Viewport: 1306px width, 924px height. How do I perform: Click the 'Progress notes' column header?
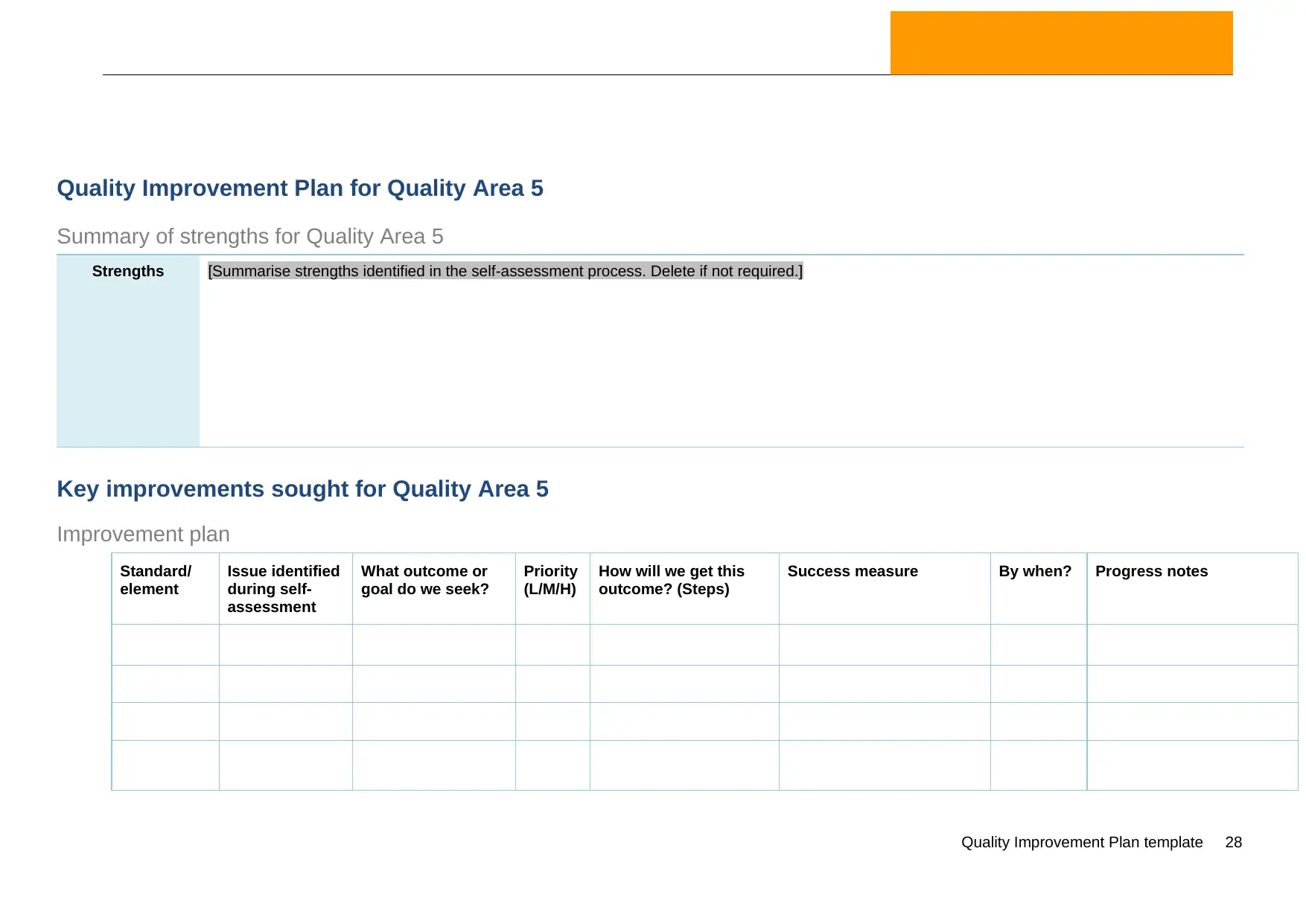[x=1193, y=588]
